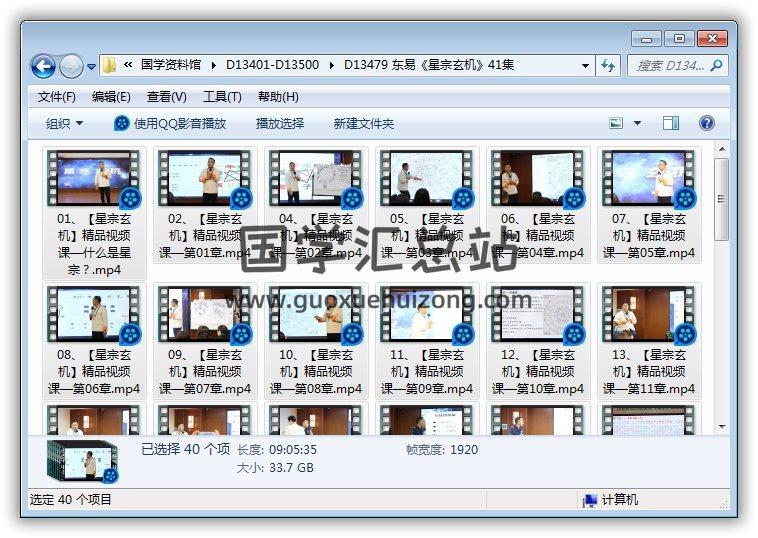
Task: Click the 新建文件夹 button
Action: [x=364, y=123]
